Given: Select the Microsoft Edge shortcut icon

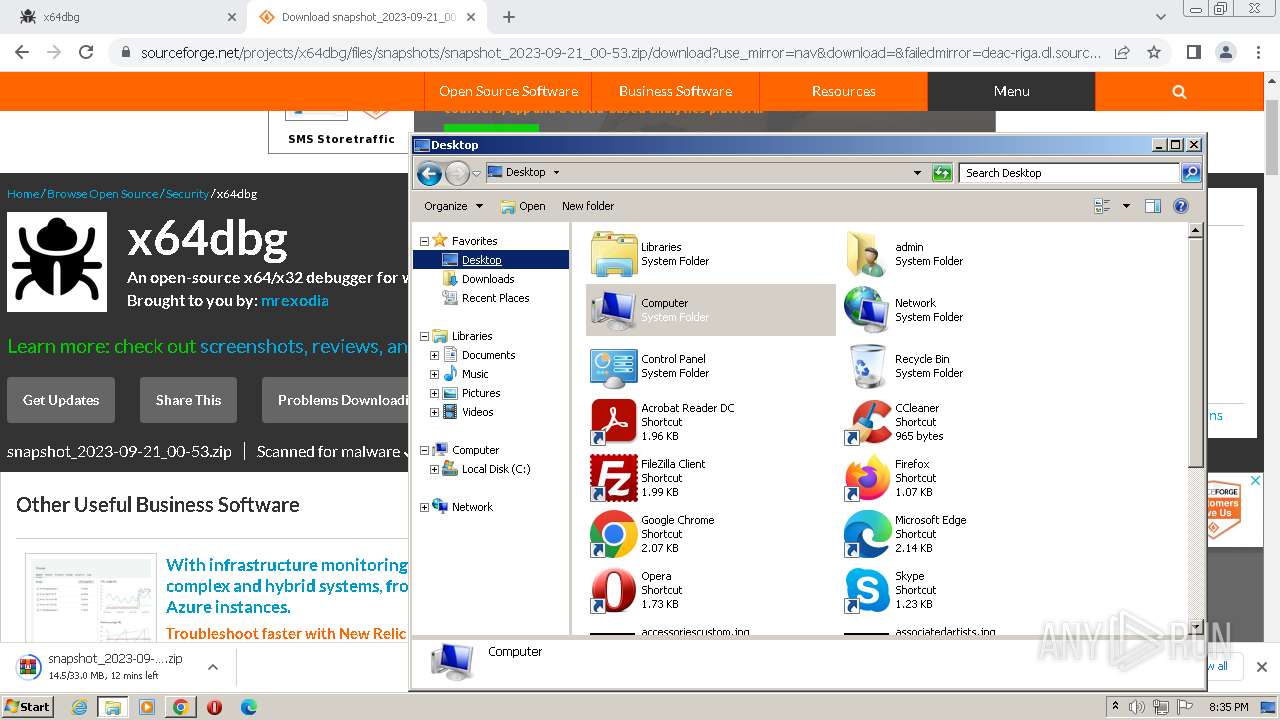Looking at the screenshot, I should tap(867, 534).
